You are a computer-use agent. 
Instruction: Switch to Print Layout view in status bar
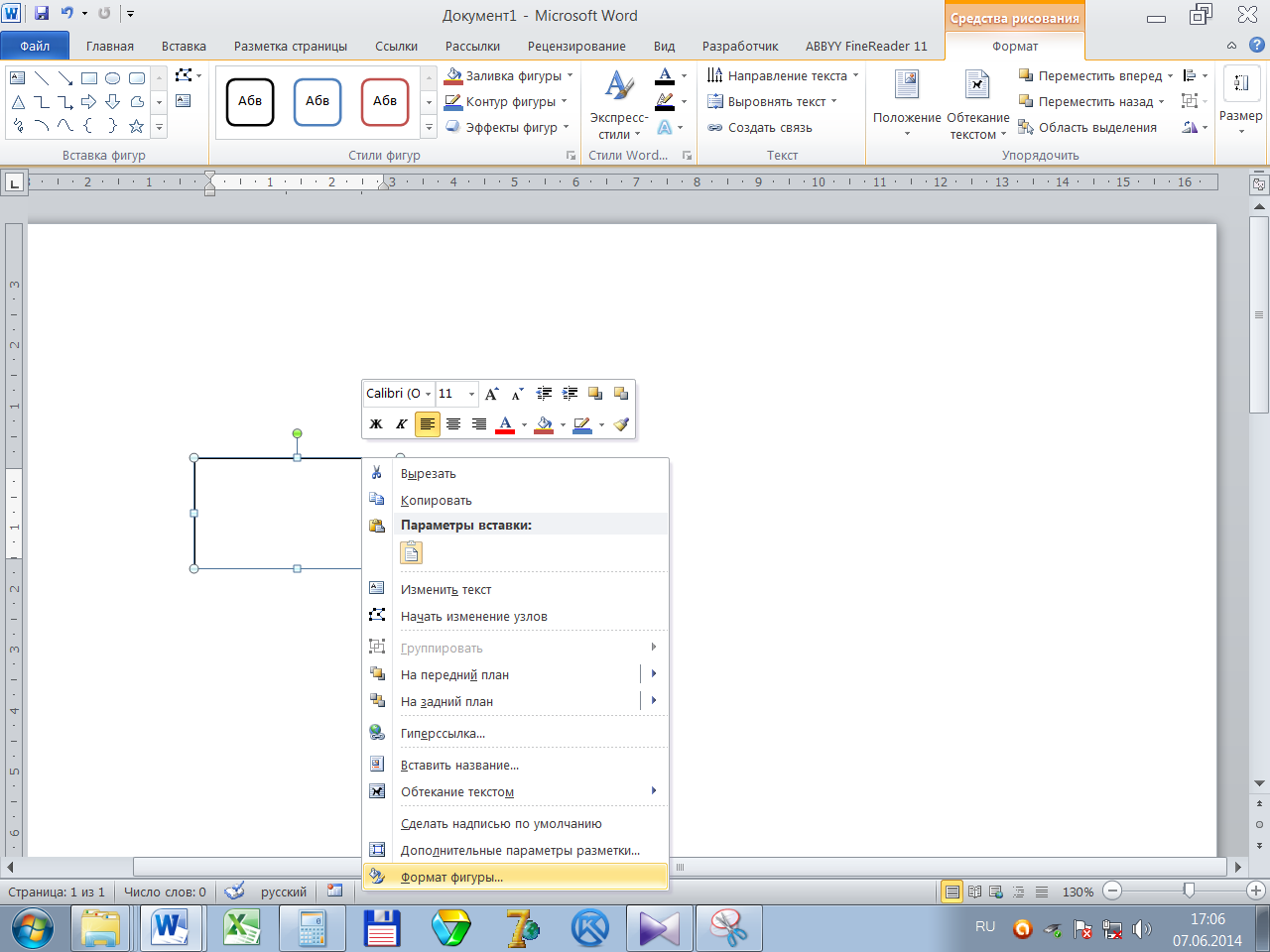point(952,892)
